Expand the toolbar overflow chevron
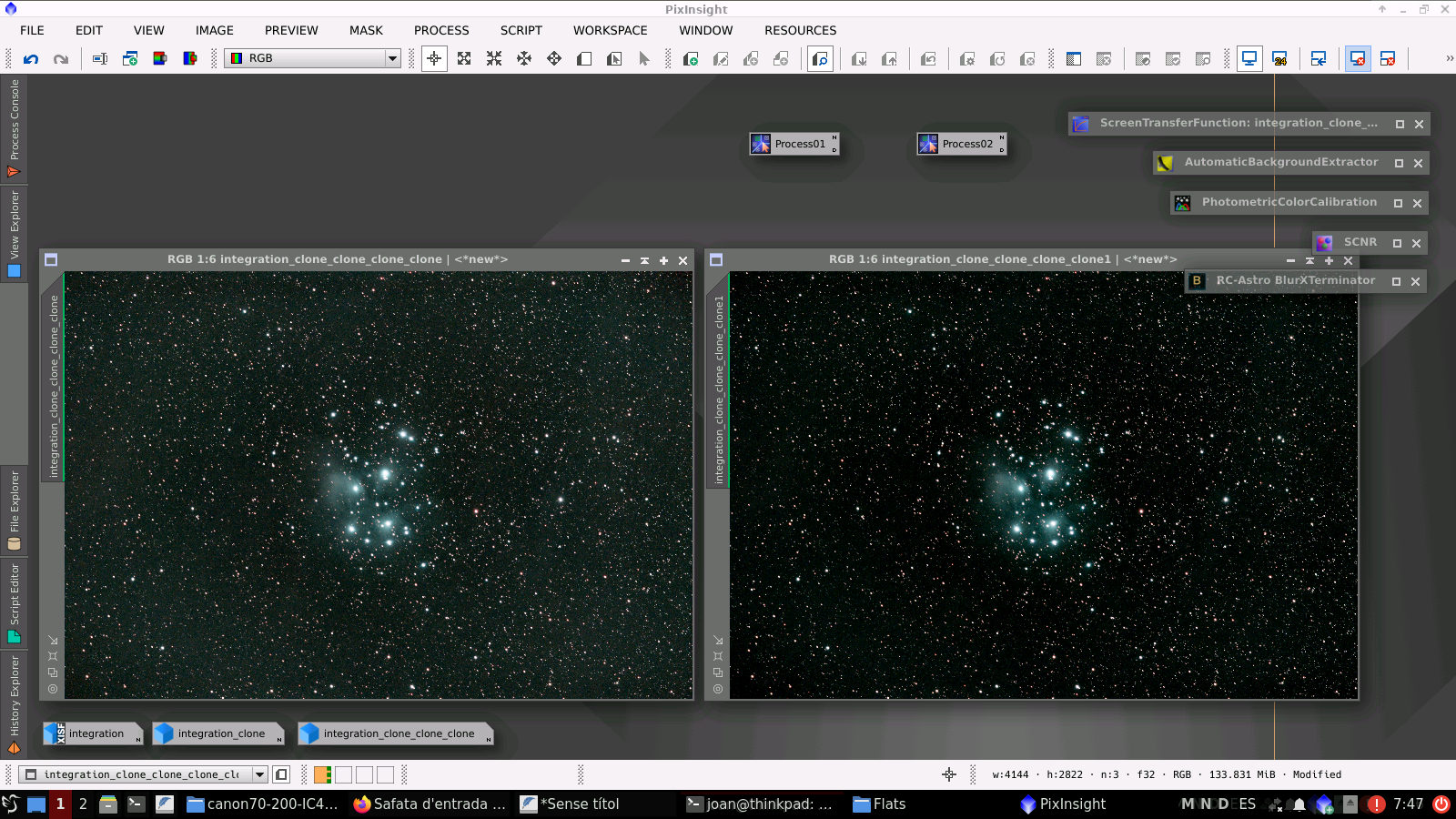The width and height of the screenshot is (1456, 819). click(1448, 58)
